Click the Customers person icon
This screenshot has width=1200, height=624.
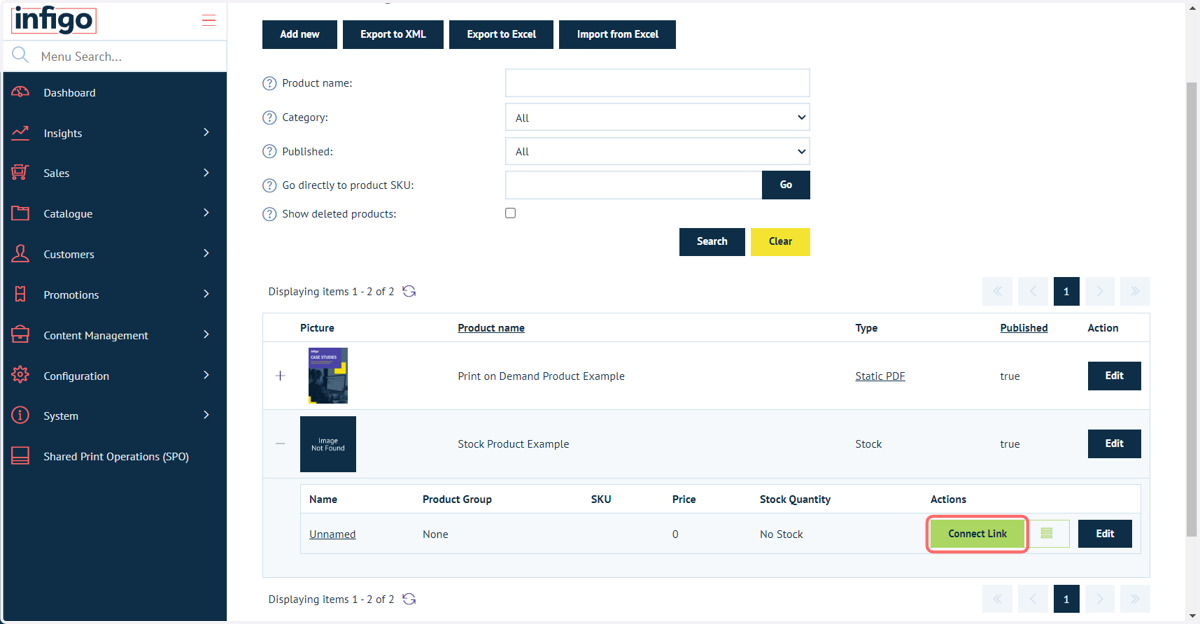pos(20,254)
